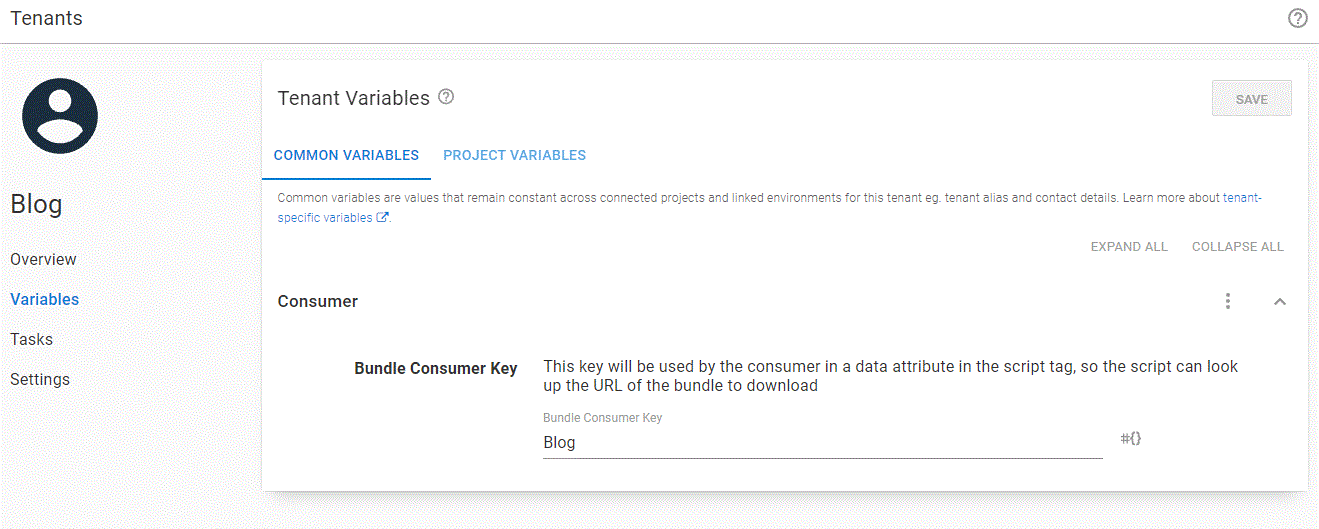The height and width of the screenshot is (529, 1319).
Task: Collapse the Consumer section with the chevron
Action: pyautogui.click(x=1279, y=301)
